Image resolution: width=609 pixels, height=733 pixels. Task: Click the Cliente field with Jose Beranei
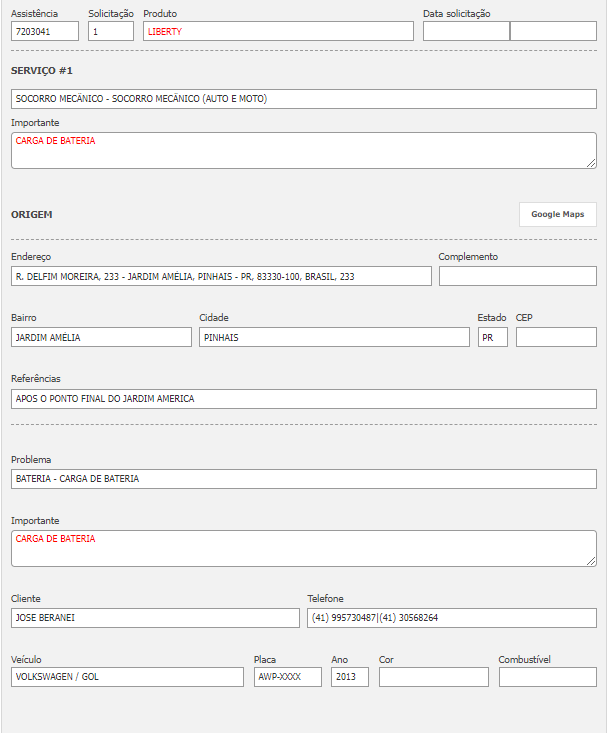(154, 618)
